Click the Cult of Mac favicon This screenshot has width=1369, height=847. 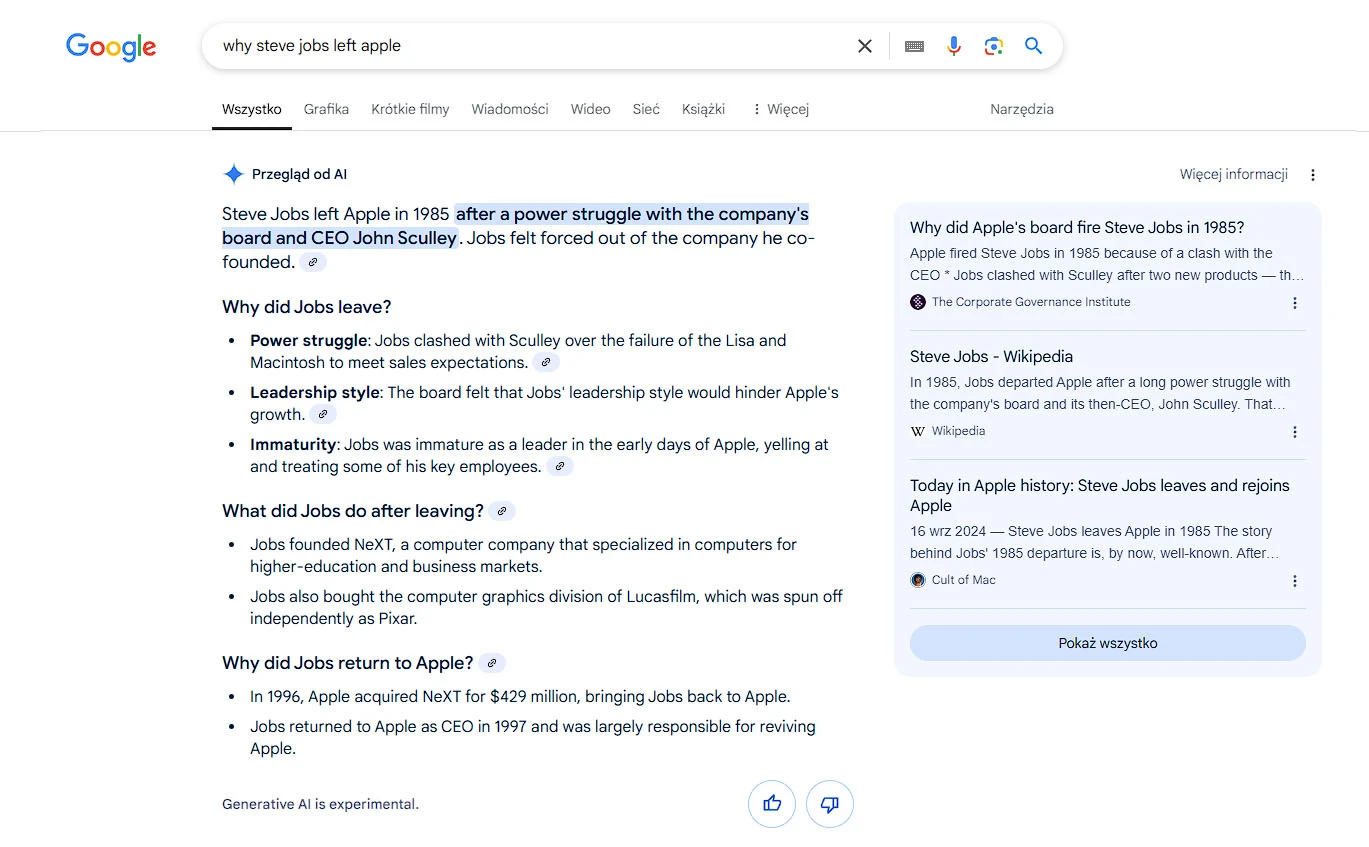pyautogui.click(x=918, y=580)
